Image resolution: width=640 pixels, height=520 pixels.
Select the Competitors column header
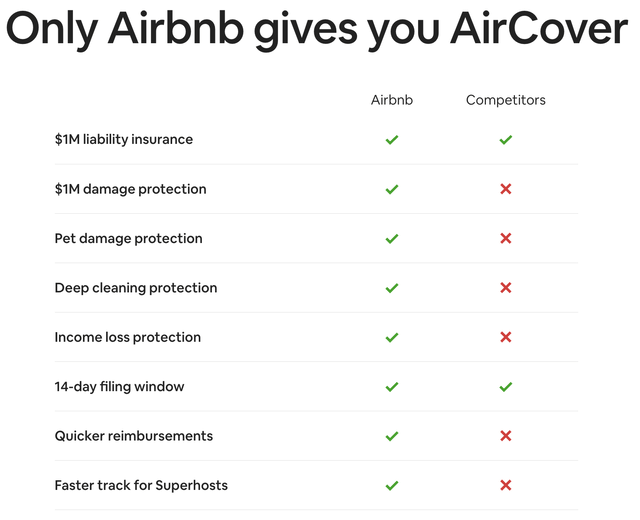505,100
